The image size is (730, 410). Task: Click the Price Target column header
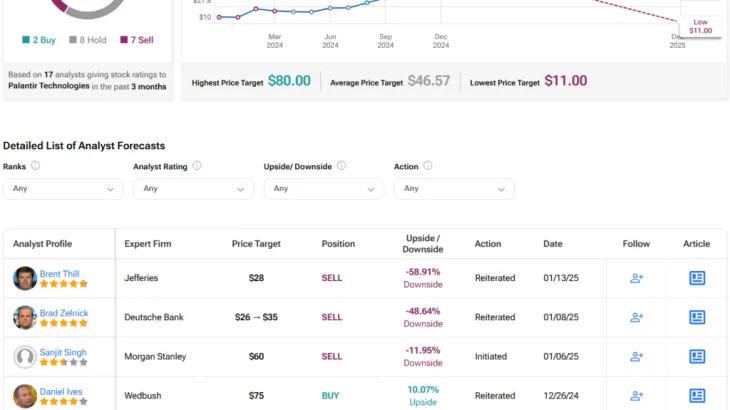pyautogui.click(x=256, y=244)
